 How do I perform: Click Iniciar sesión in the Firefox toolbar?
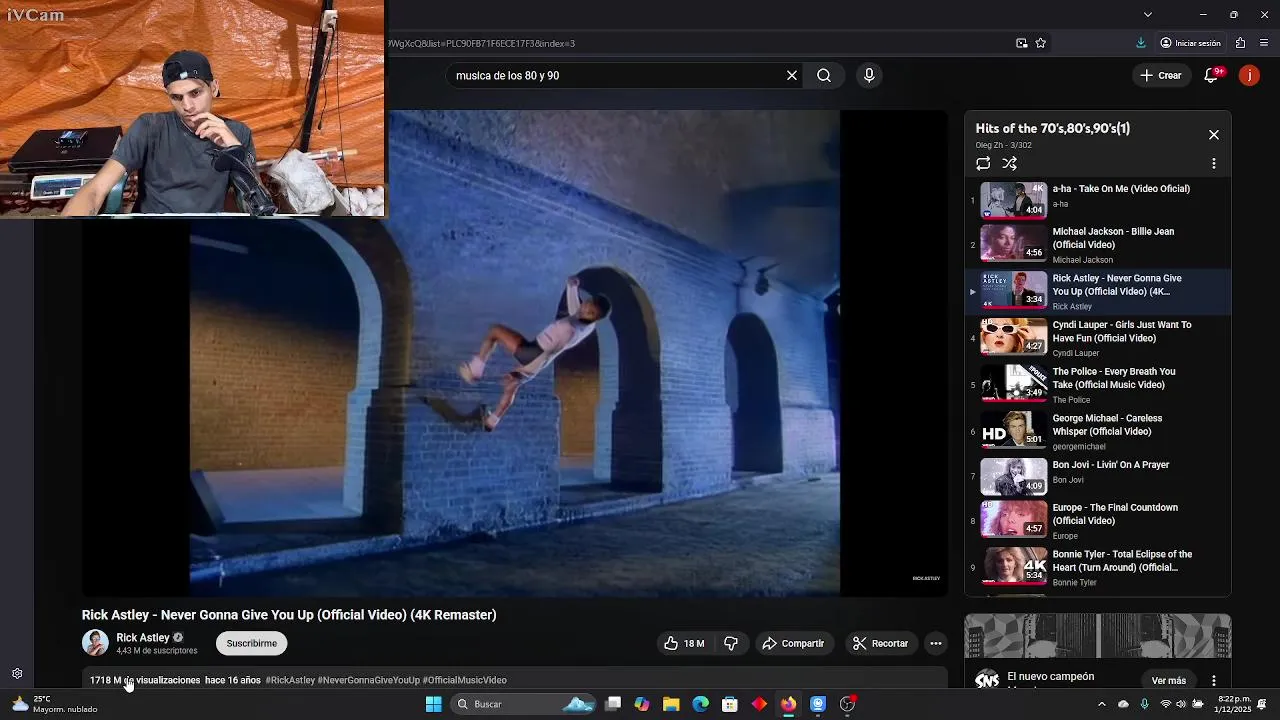click(x=1190, y=43)
